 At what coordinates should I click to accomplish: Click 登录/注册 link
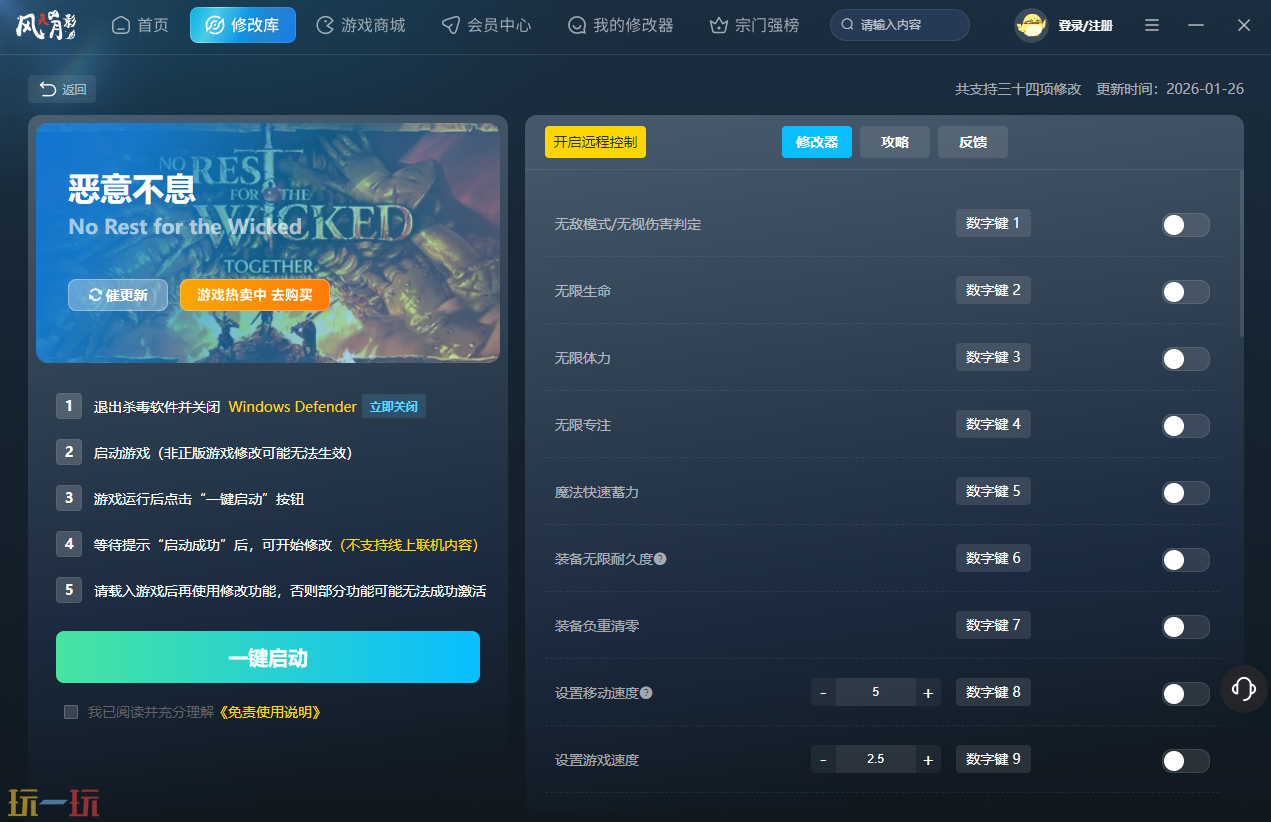[1085, 26]
